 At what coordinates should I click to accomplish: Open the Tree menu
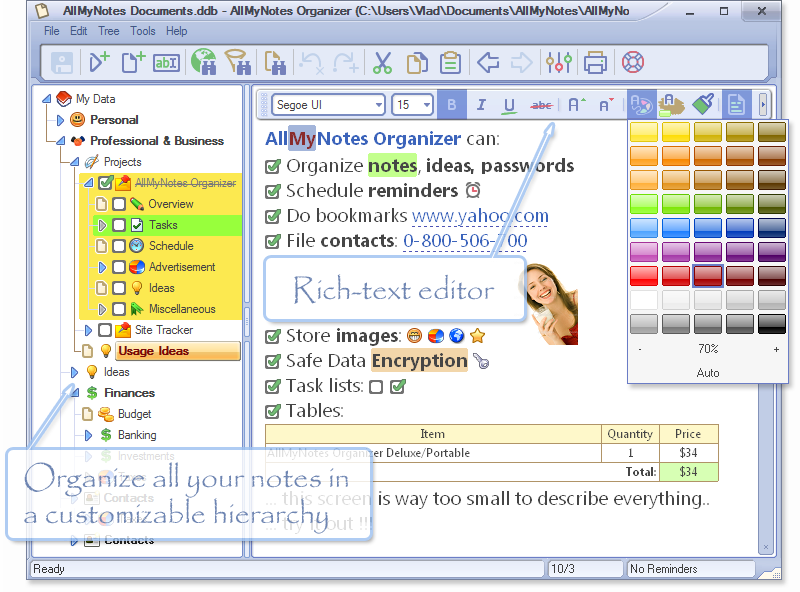(109, 31)
